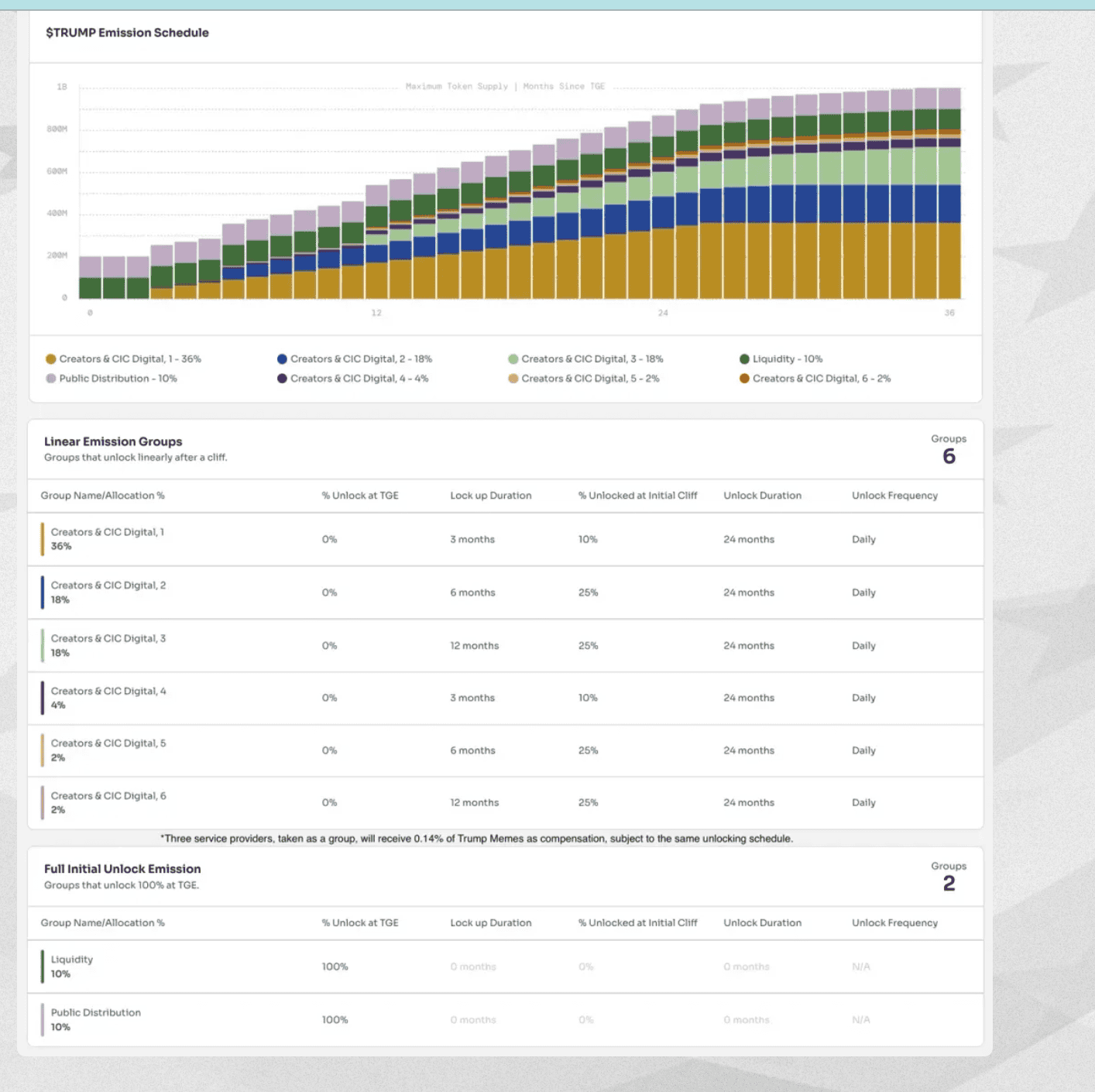Click the Groups count 6 indicator
The height and width of the screenshot is (1092, 1095).
(x=949, y=456)
